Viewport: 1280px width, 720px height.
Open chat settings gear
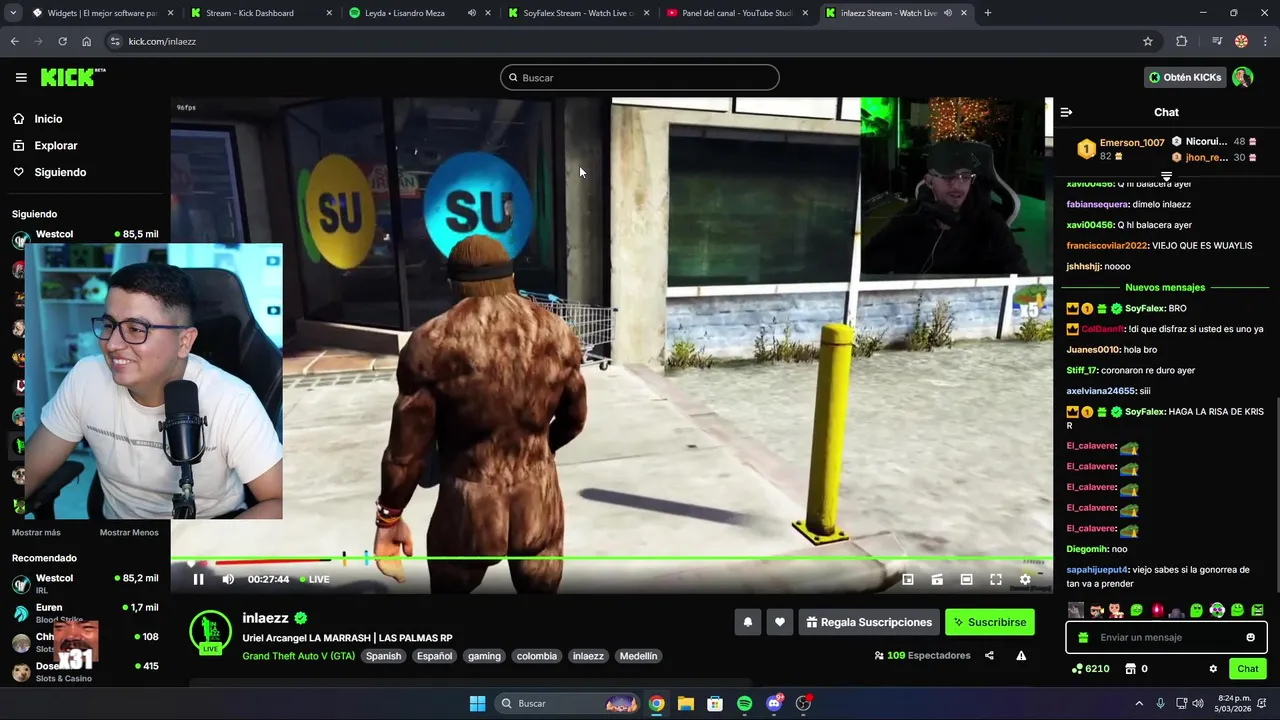click(1213, 669)
